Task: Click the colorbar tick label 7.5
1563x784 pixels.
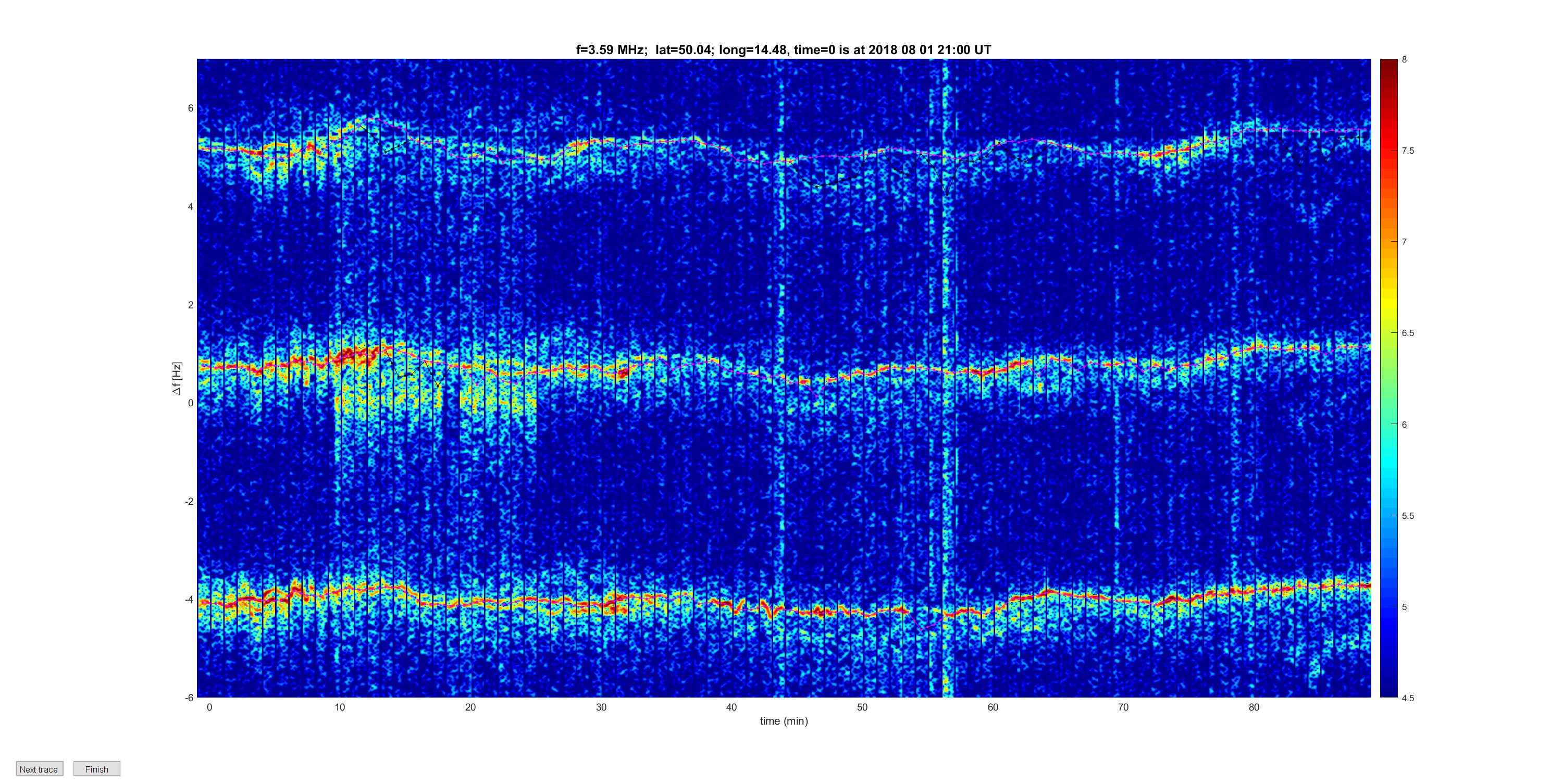Action: 1408,151
